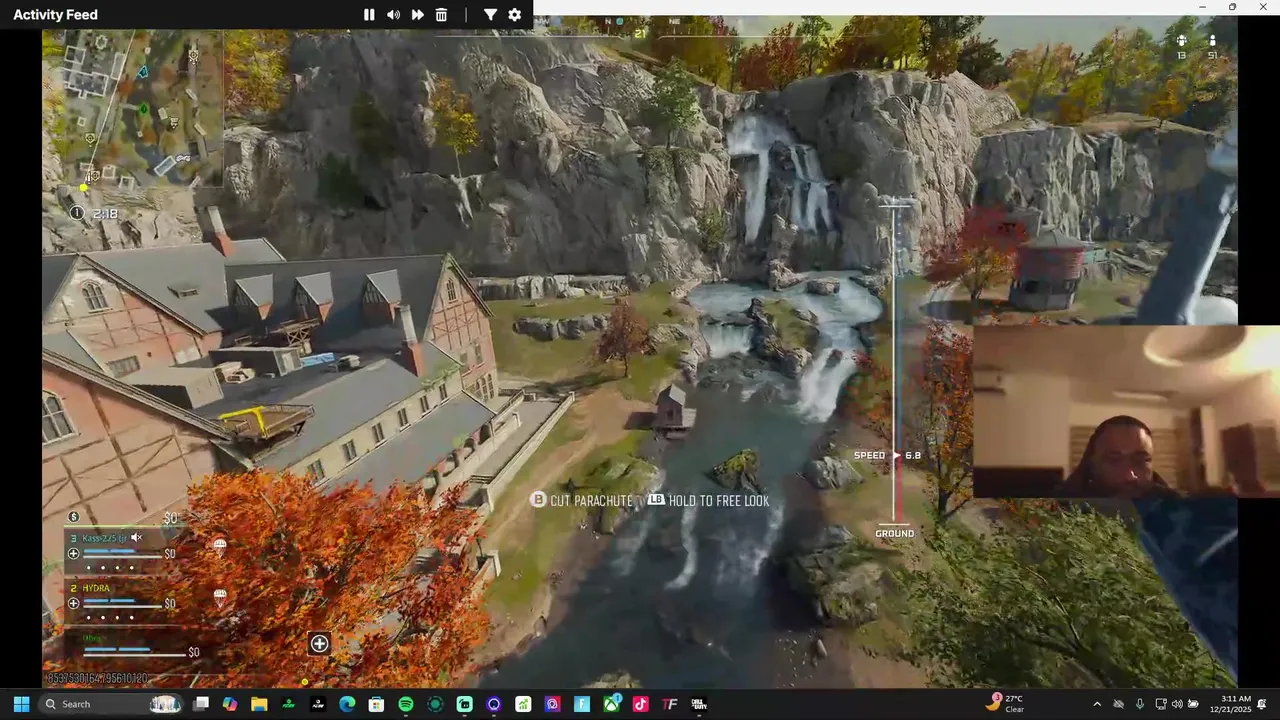Click the dollar cash icon

click(74, 517)
